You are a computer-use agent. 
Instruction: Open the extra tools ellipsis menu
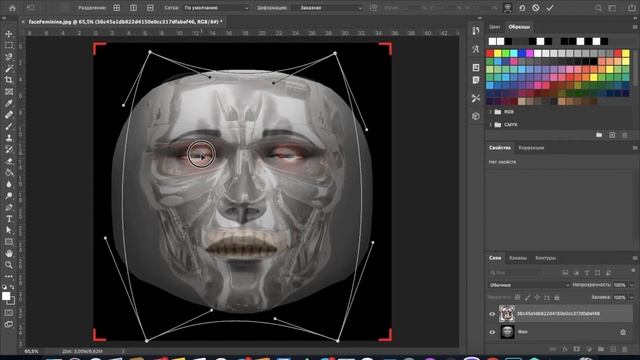tap(9, 276)
